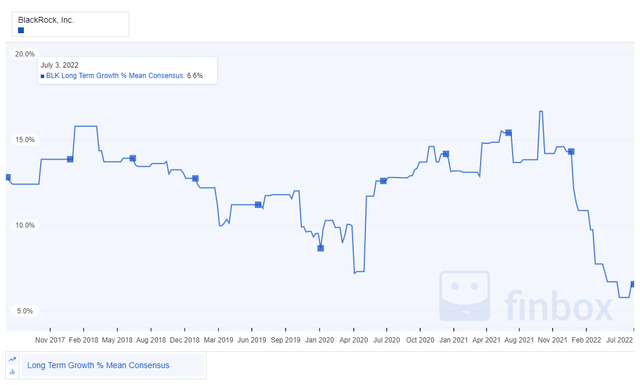Switch to line chart view icon
Image resolution: width=640 pixels, height=385 pixels.
pos(12,359)
